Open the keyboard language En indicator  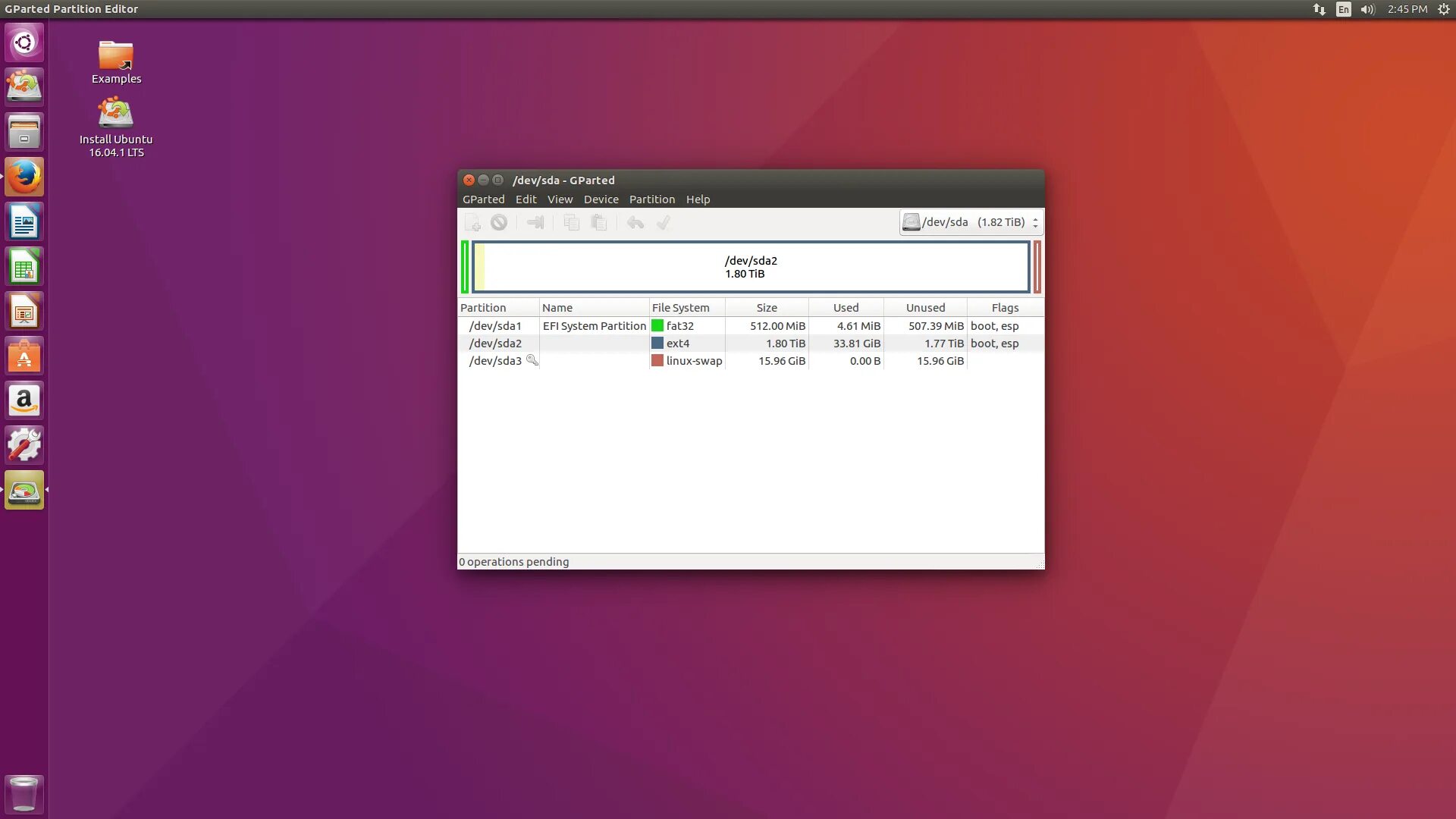click(1343, 9)
